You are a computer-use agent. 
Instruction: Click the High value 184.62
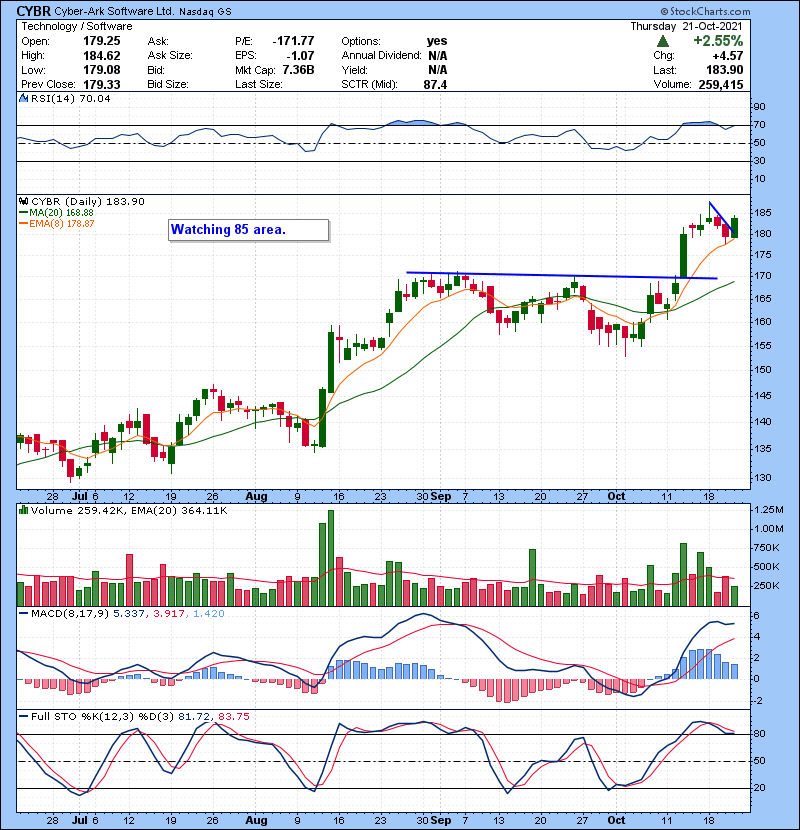click(102, 56)
